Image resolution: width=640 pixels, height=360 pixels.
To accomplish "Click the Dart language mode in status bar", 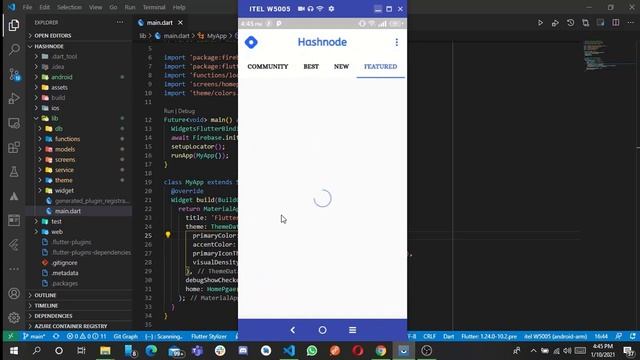I will 449,336.
